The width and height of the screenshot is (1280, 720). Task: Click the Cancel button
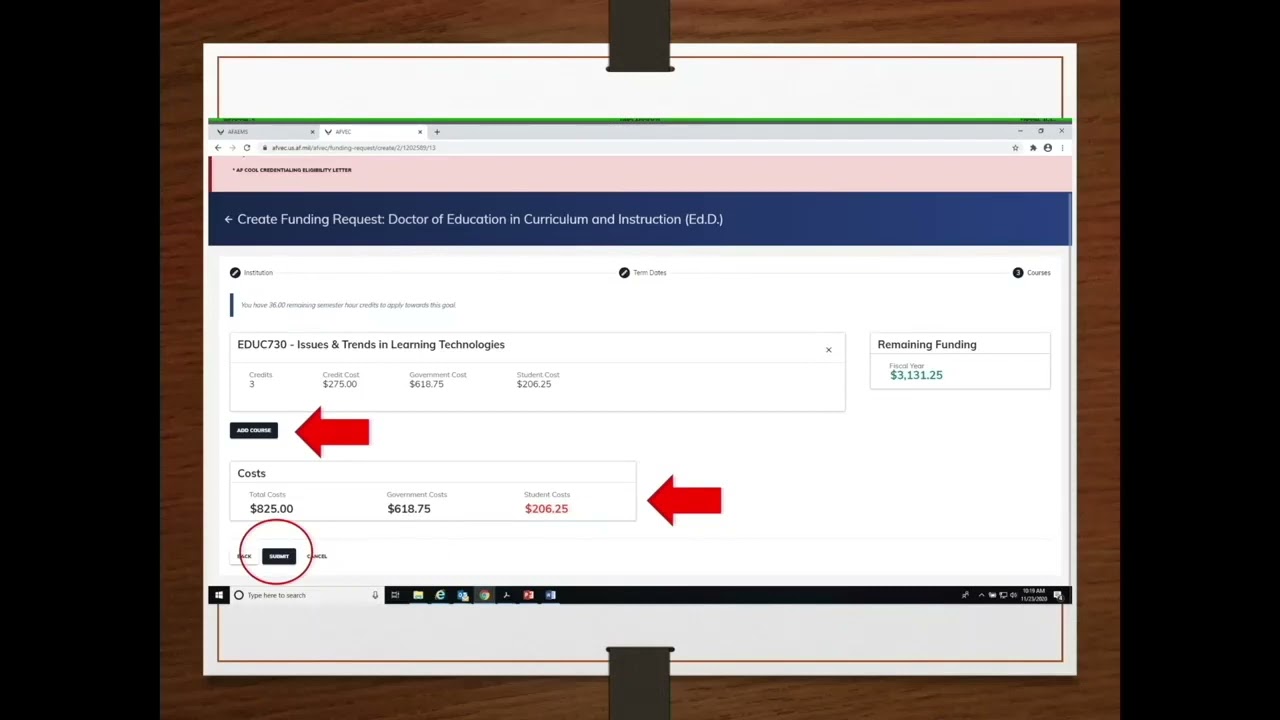[317, 556]
